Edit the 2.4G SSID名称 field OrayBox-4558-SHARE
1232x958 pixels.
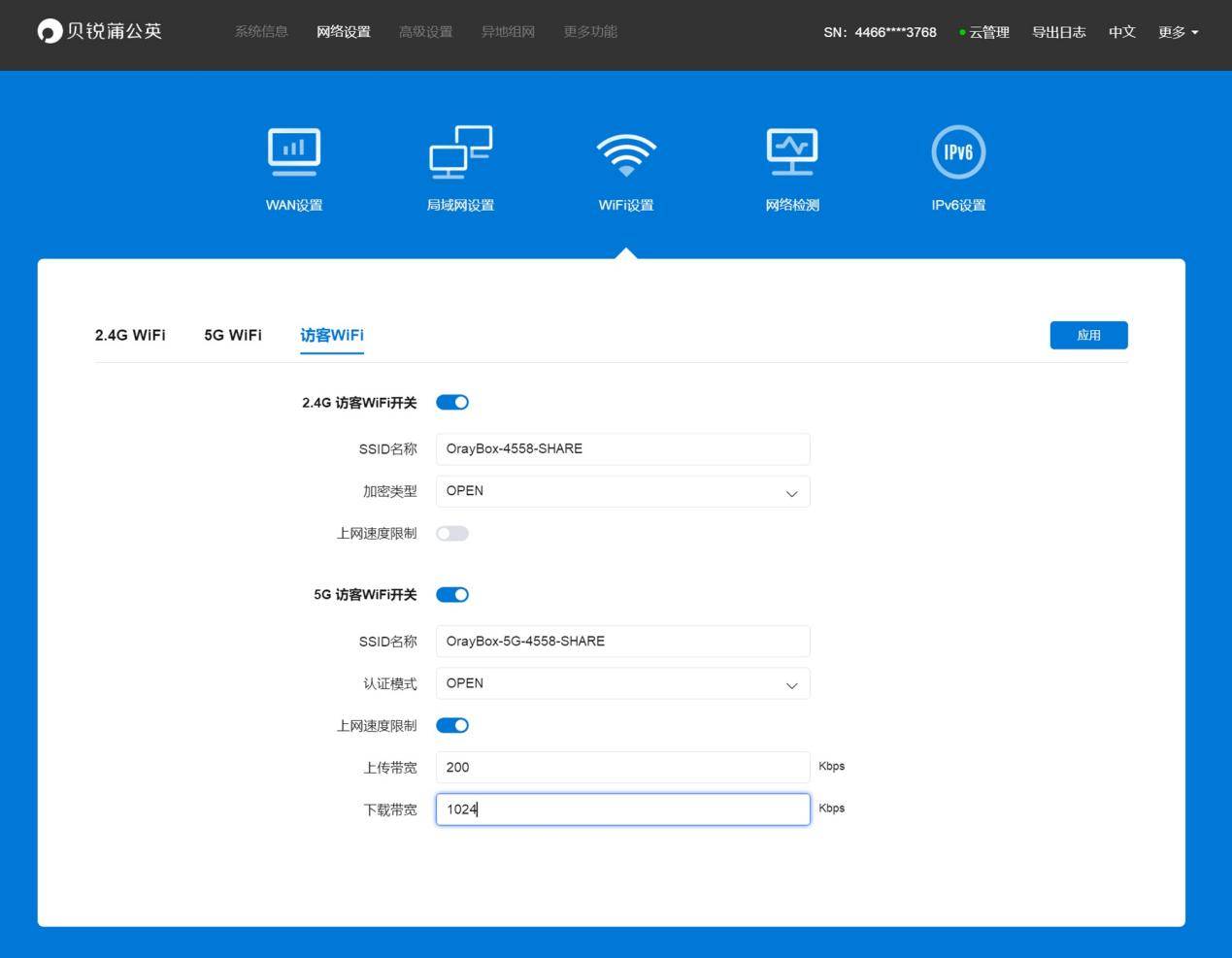[622, 448]
